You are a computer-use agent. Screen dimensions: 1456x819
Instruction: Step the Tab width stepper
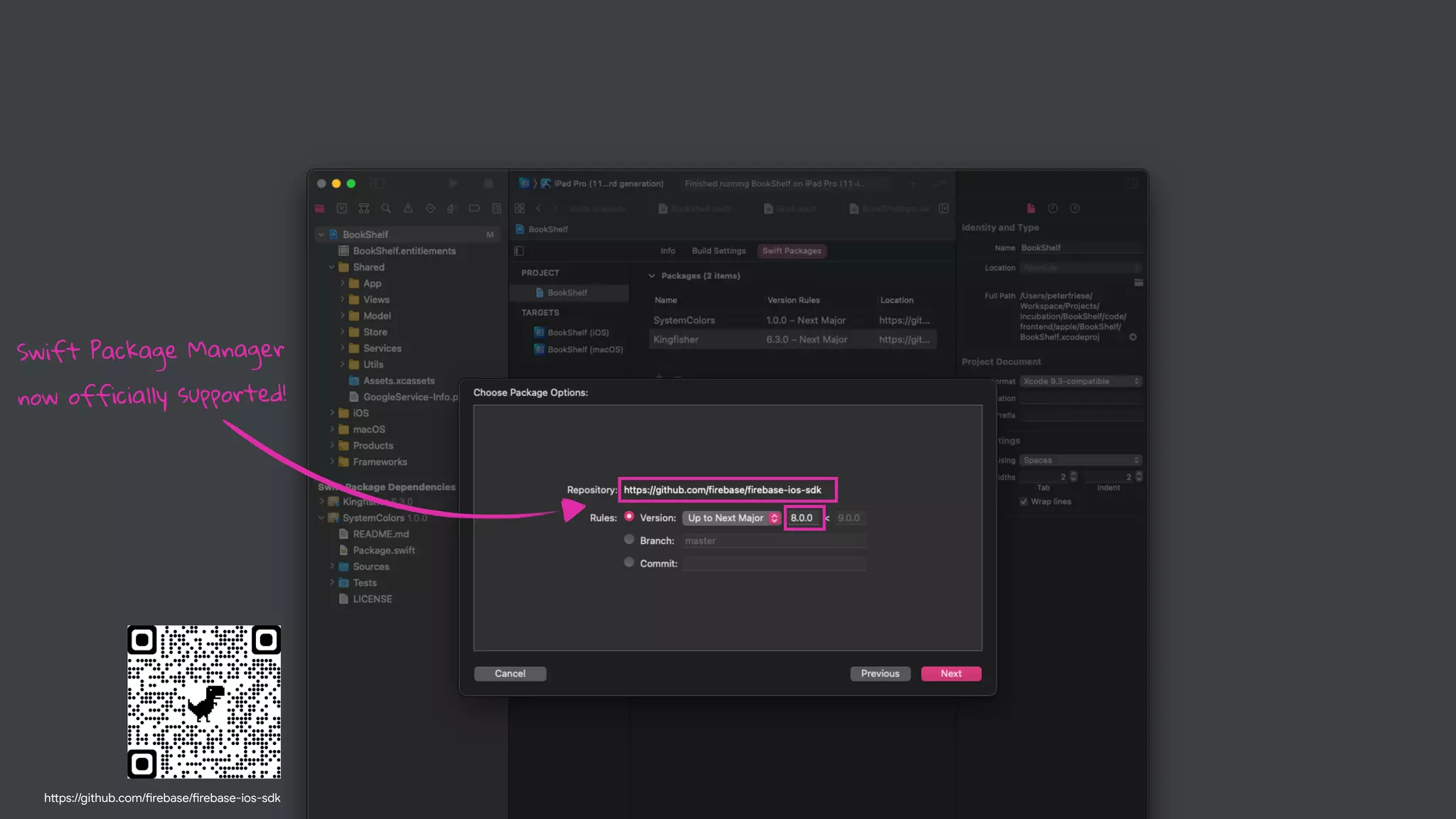[1074, 476]
